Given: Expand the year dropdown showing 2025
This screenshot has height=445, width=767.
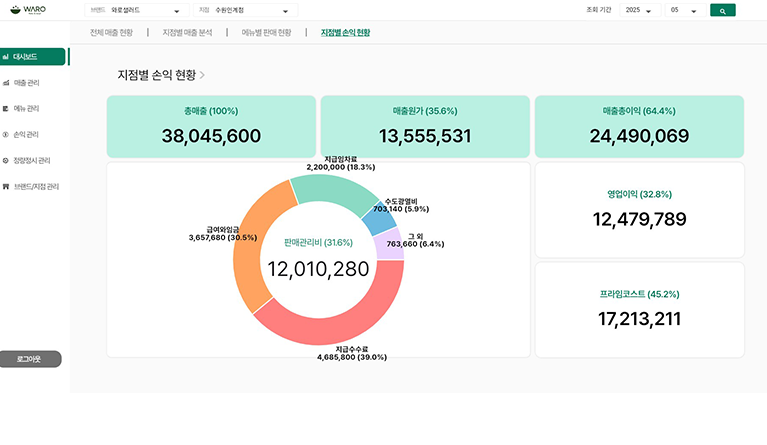Looking at the screenshot, I should point(638,10).
